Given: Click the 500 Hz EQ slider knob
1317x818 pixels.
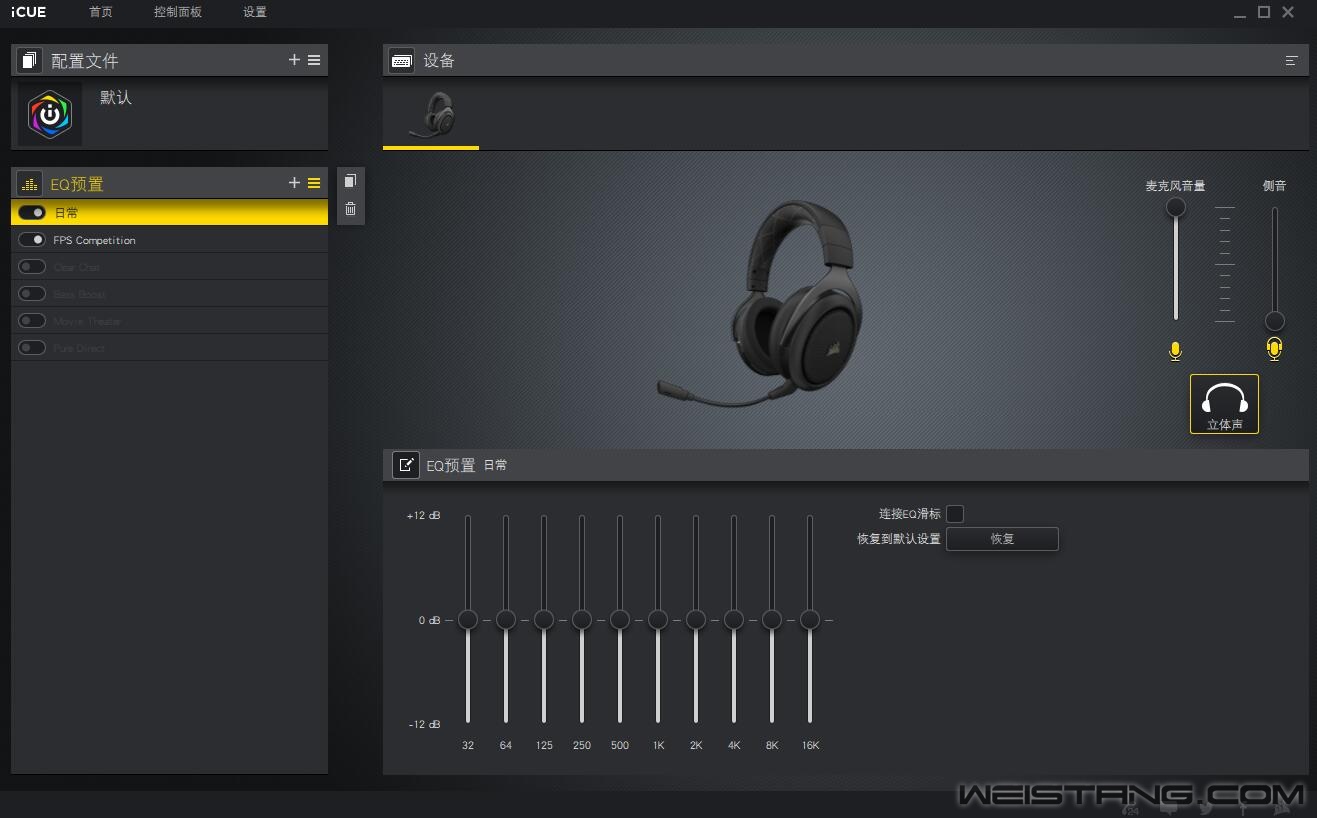Looking at the screenshot, I should (x=620, y=620).
